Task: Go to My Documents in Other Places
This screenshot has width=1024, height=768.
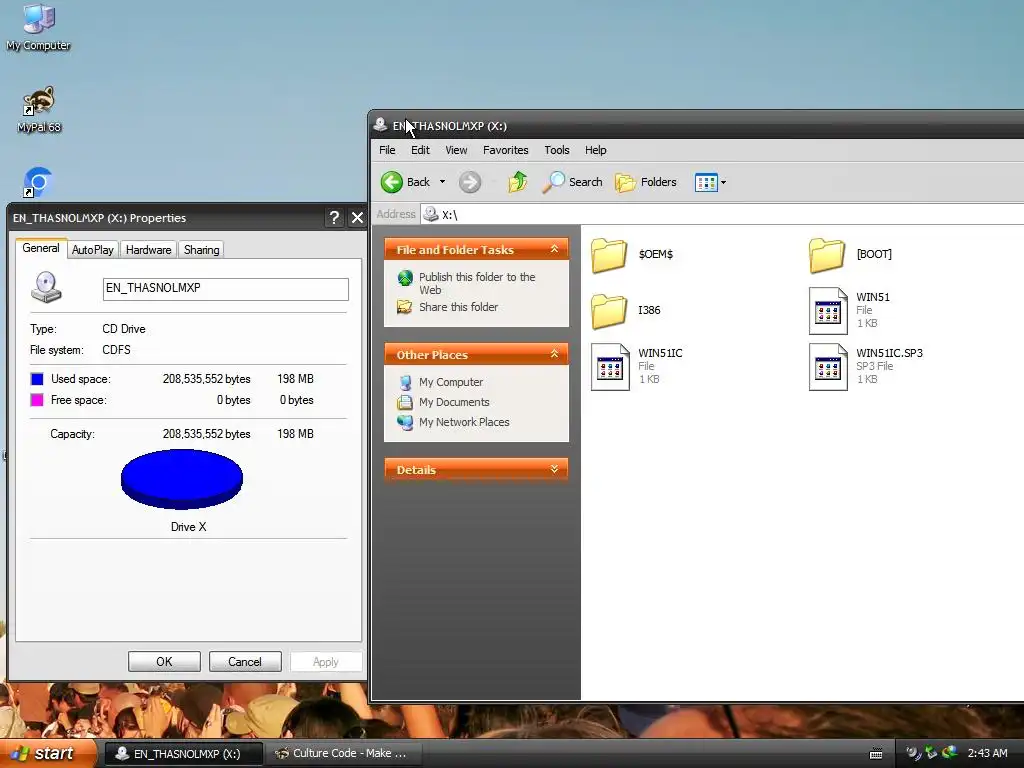Action: point(443,402)
